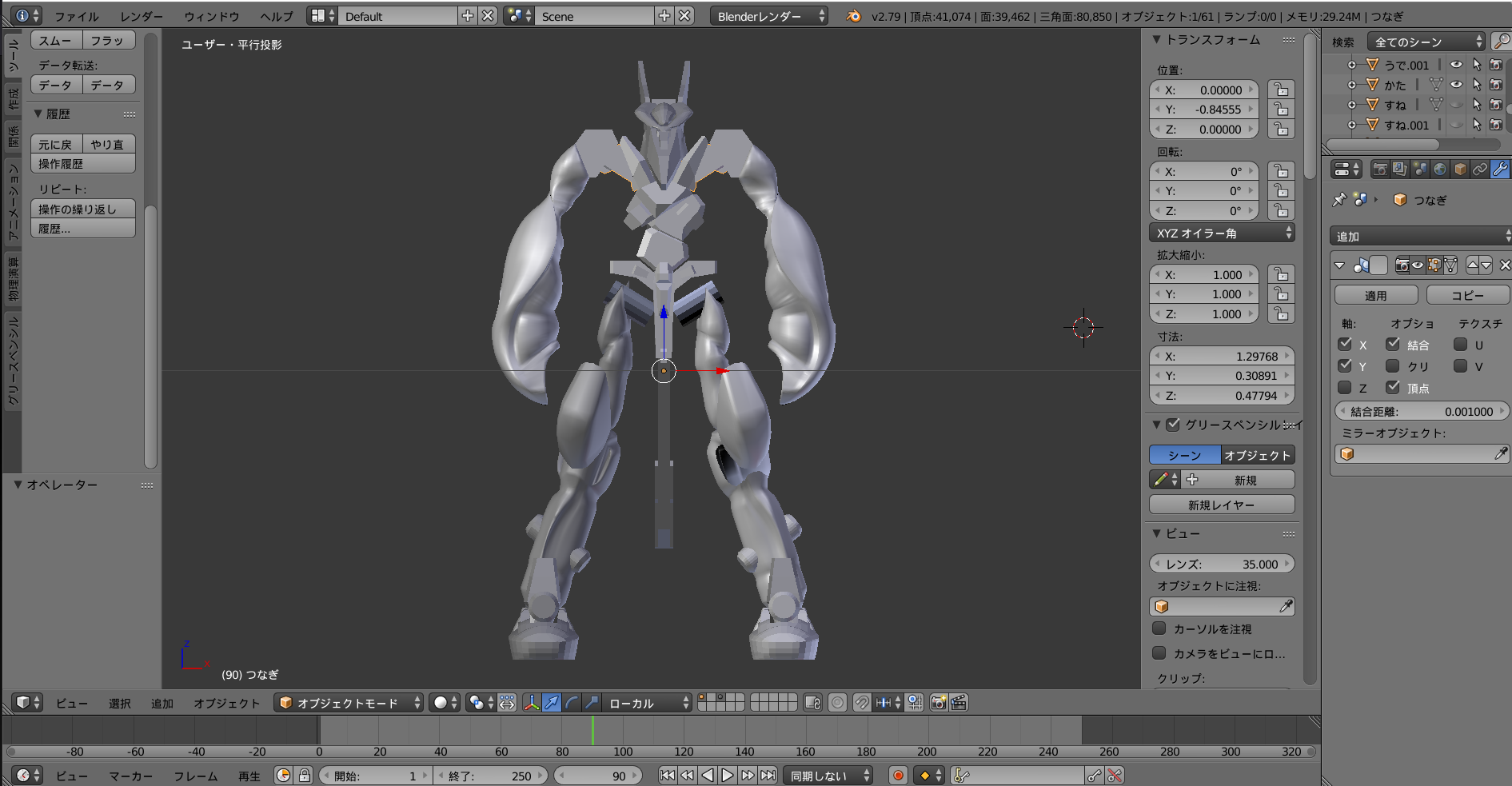Open the レンダー menu
The image size is (1512, 786).
(142, 16)
